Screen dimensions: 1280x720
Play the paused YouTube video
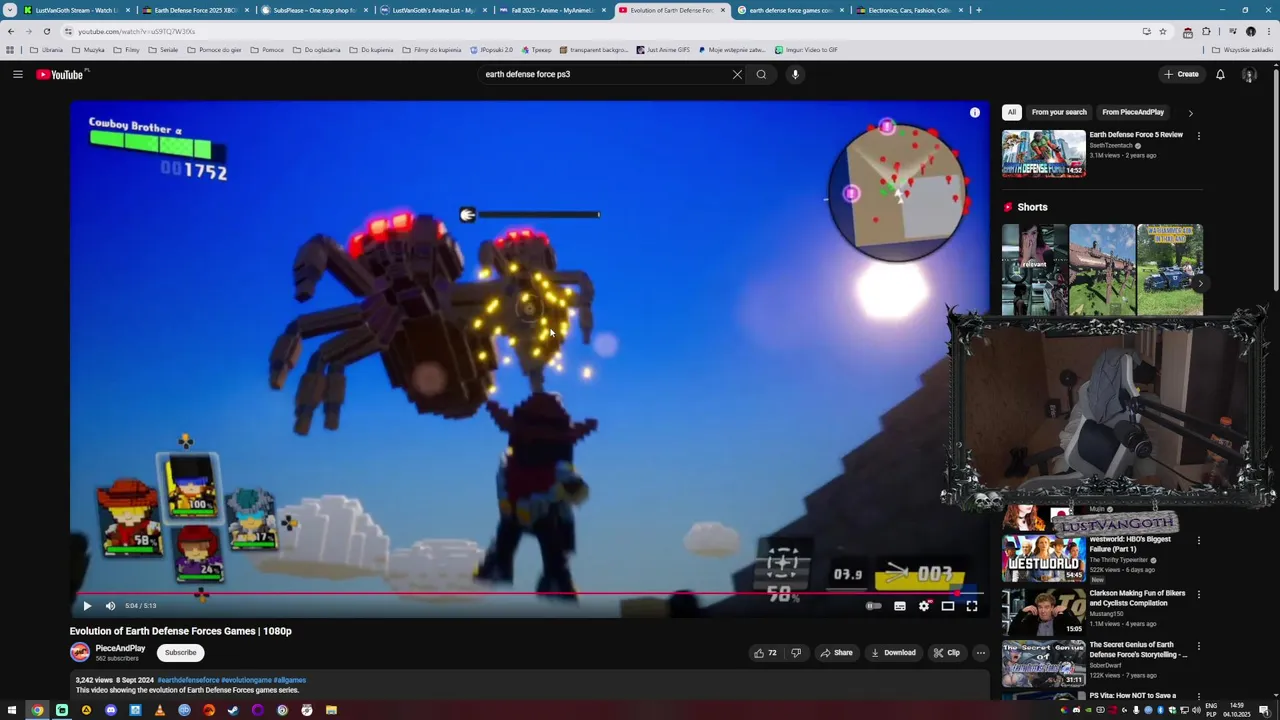pos(87,606)
